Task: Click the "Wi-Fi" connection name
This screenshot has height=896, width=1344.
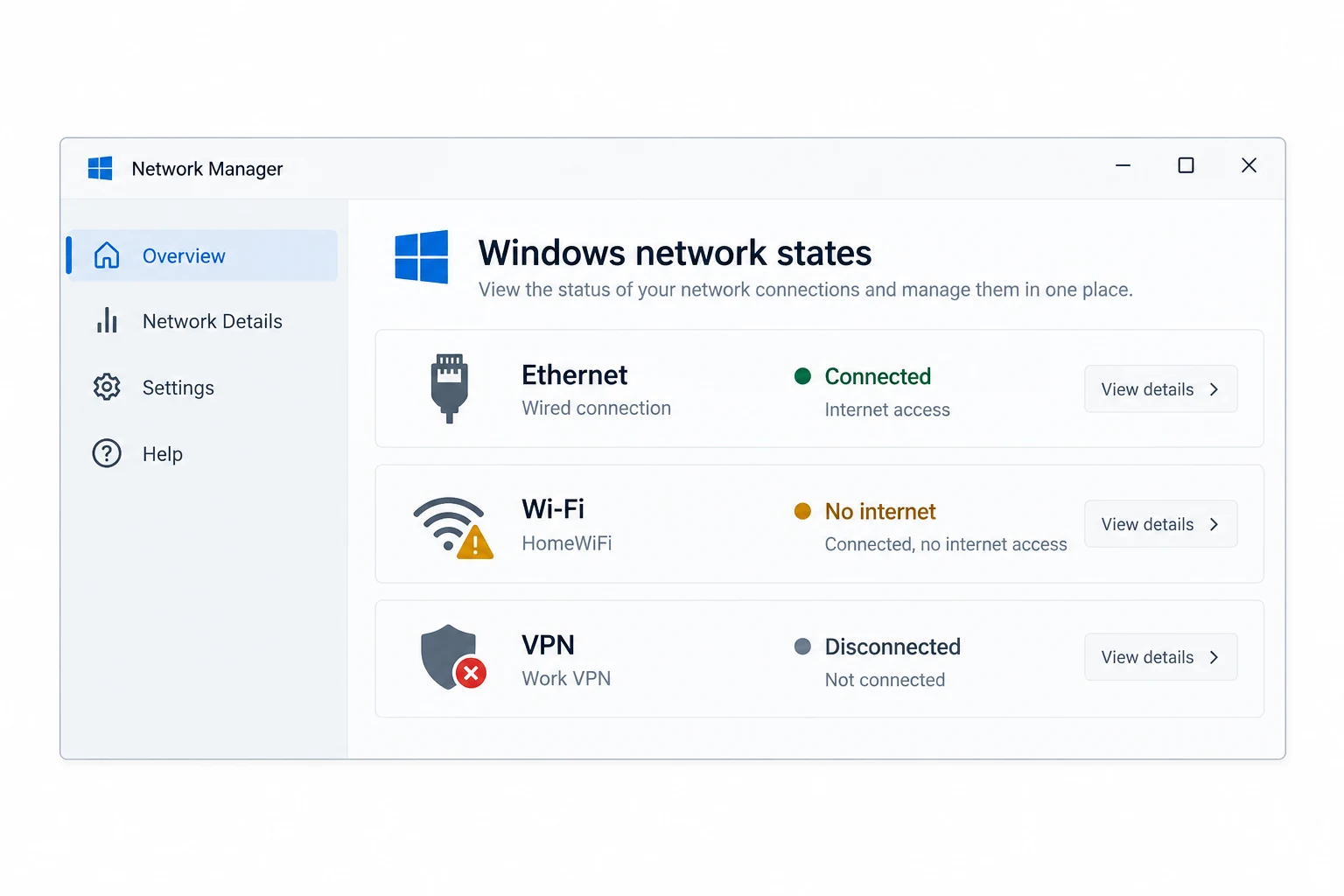Action: [x=553, y=509]
